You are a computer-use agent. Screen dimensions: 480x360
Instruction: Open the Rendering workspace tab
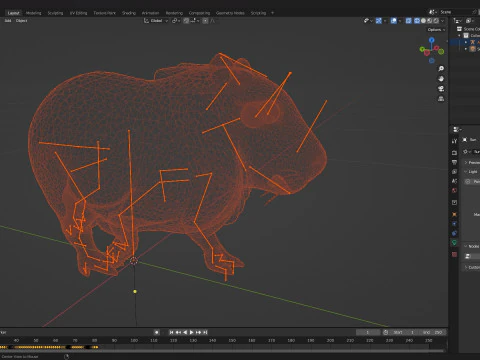click(174, 13)
